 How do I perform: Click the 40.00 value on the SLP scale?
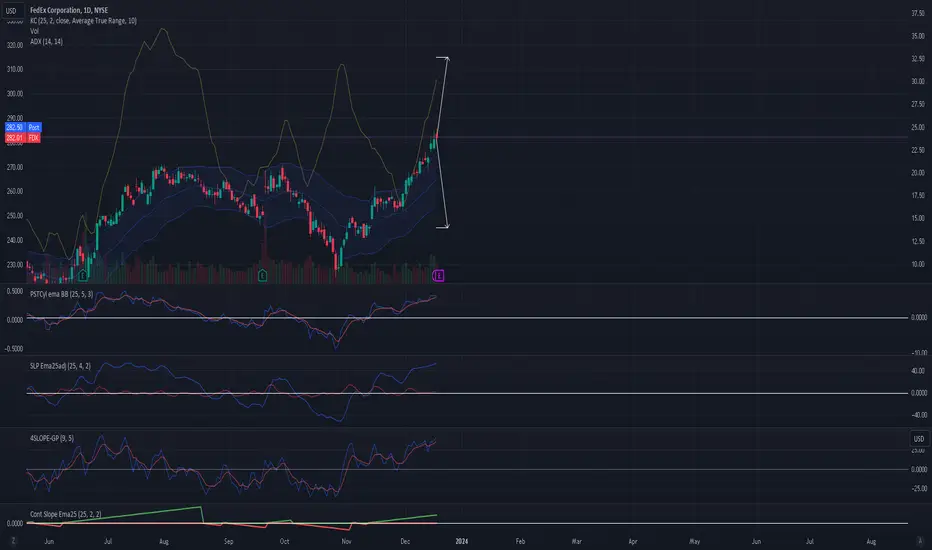tap(918, 370)
